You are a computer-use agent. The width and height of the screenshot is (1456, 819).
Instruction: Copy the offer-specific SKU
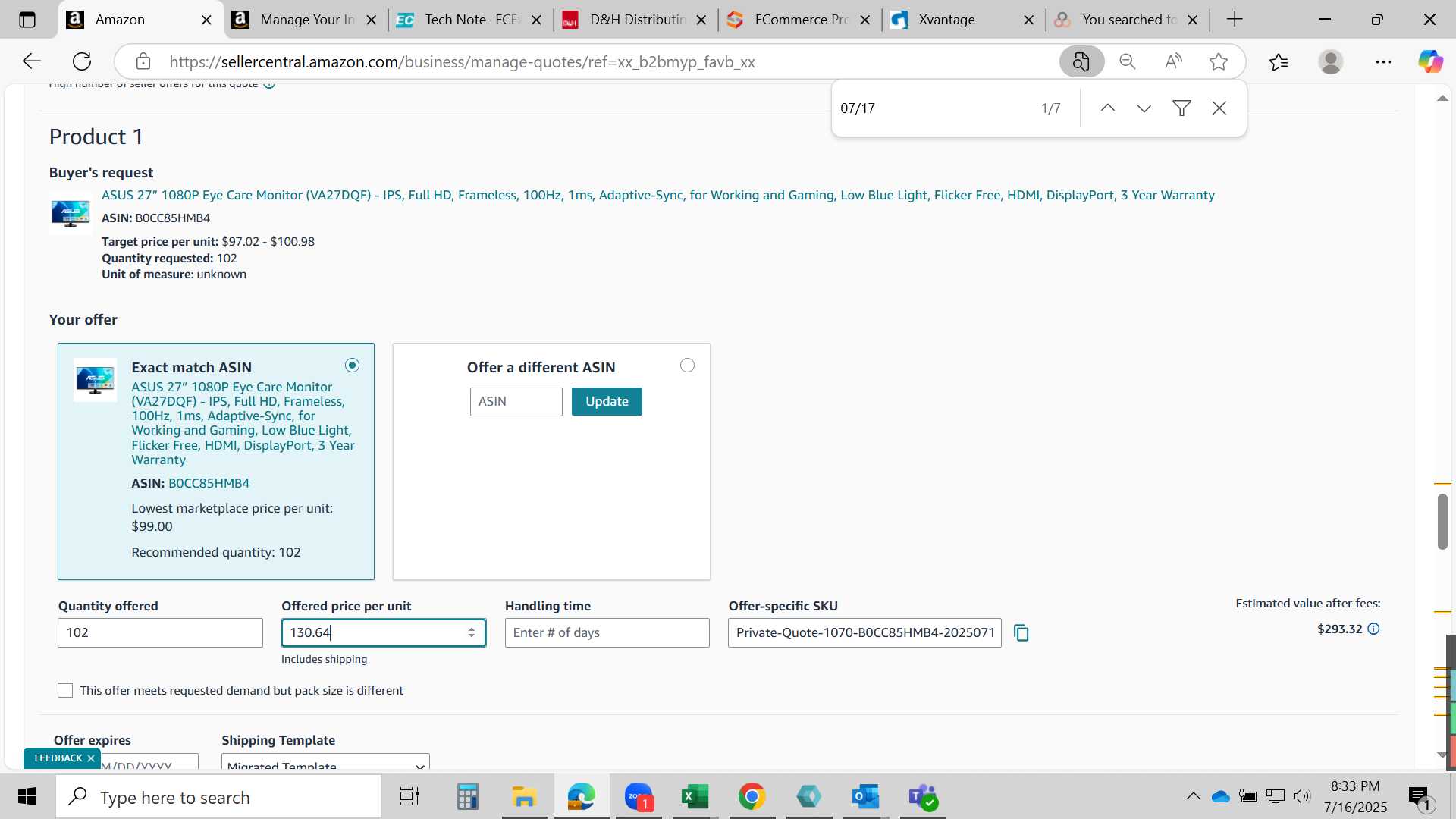click(x=1021, y=632)
